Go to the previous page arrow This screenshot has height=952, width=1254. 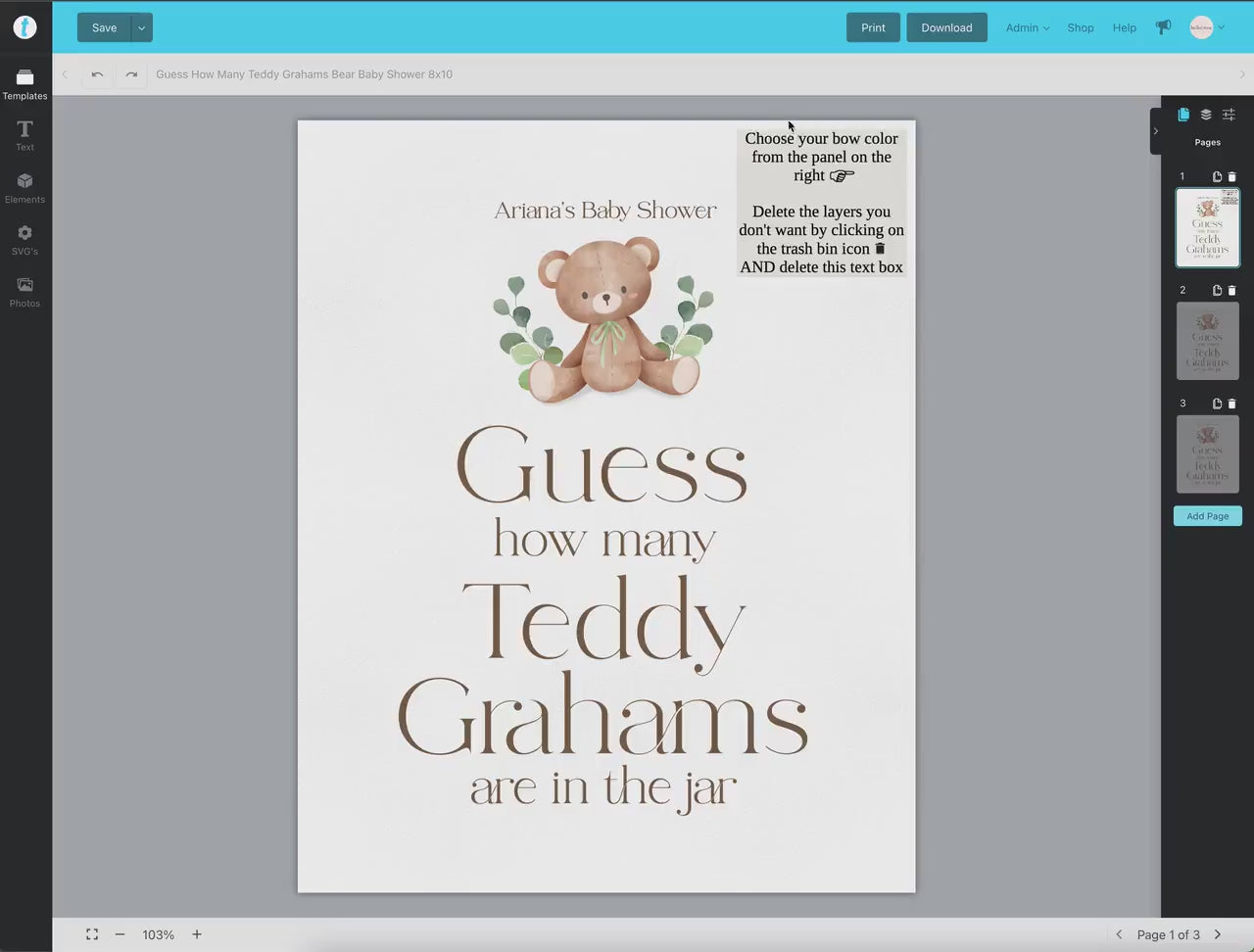(1119, 934)
